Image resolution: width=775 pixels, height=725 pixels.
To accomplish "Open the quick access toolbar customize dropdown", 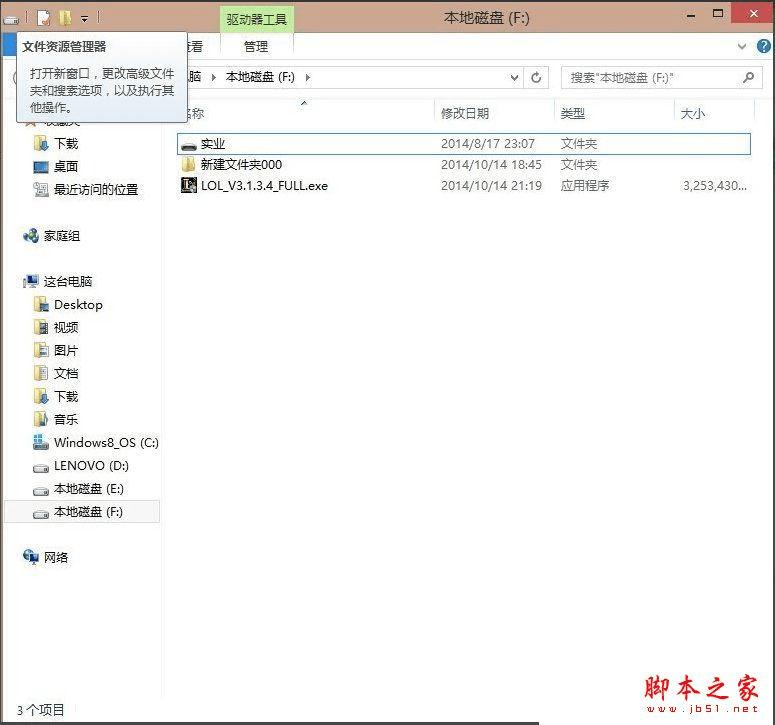I will pyautogui.click(x=85, y=19).
